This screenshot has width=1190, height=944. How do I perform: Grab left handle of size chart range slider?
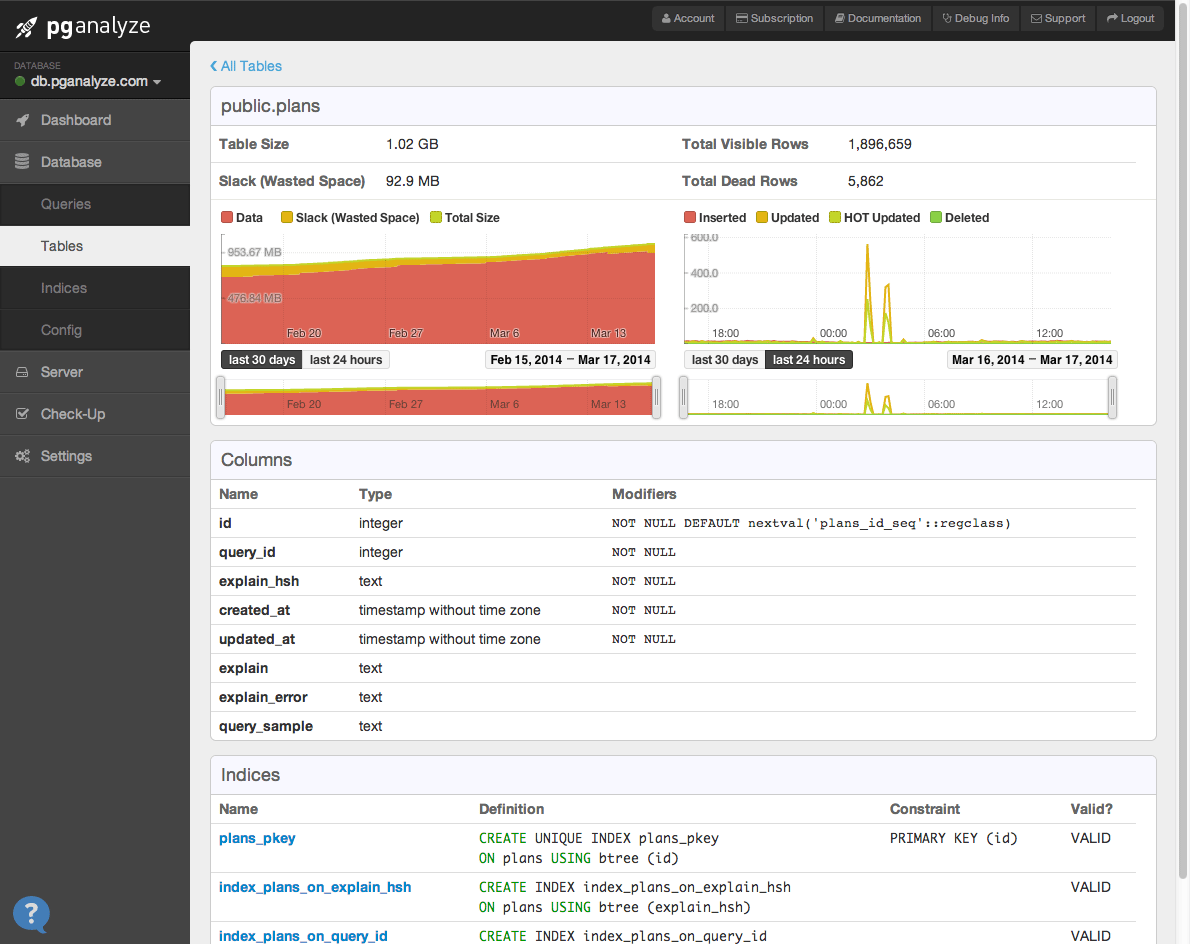221,397
